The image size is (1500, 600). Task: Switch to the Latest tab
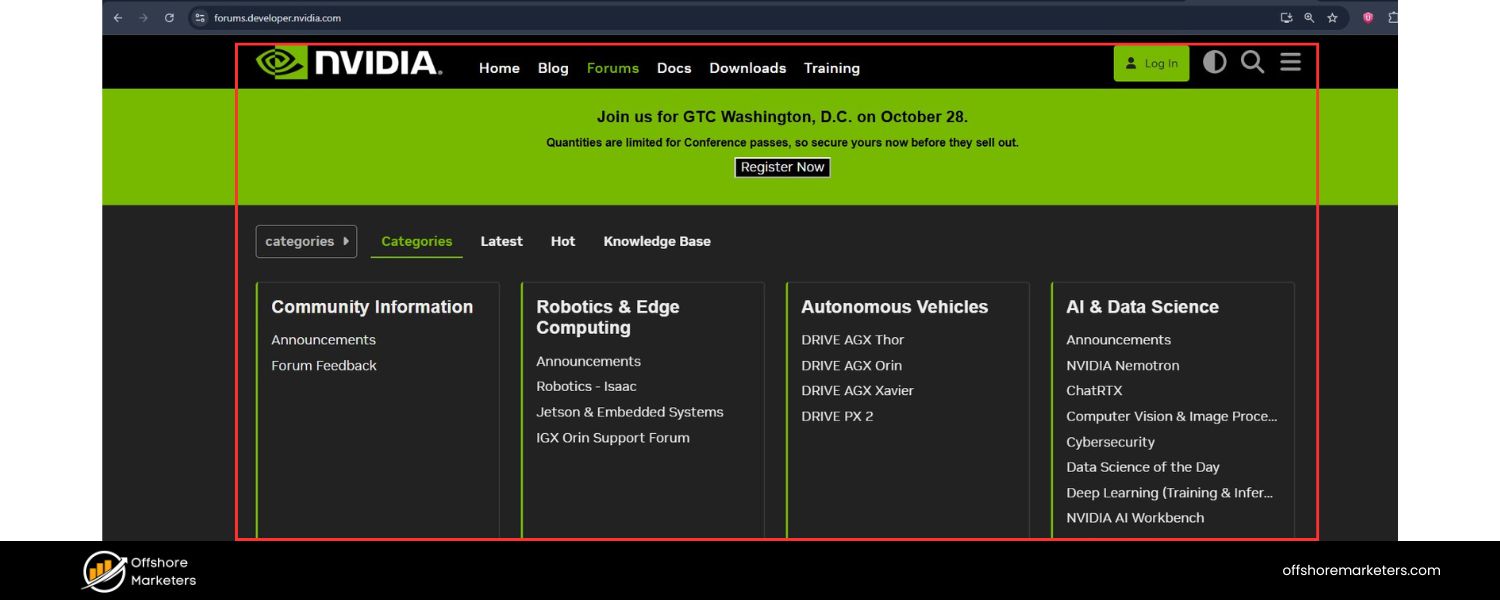point(501,241)
